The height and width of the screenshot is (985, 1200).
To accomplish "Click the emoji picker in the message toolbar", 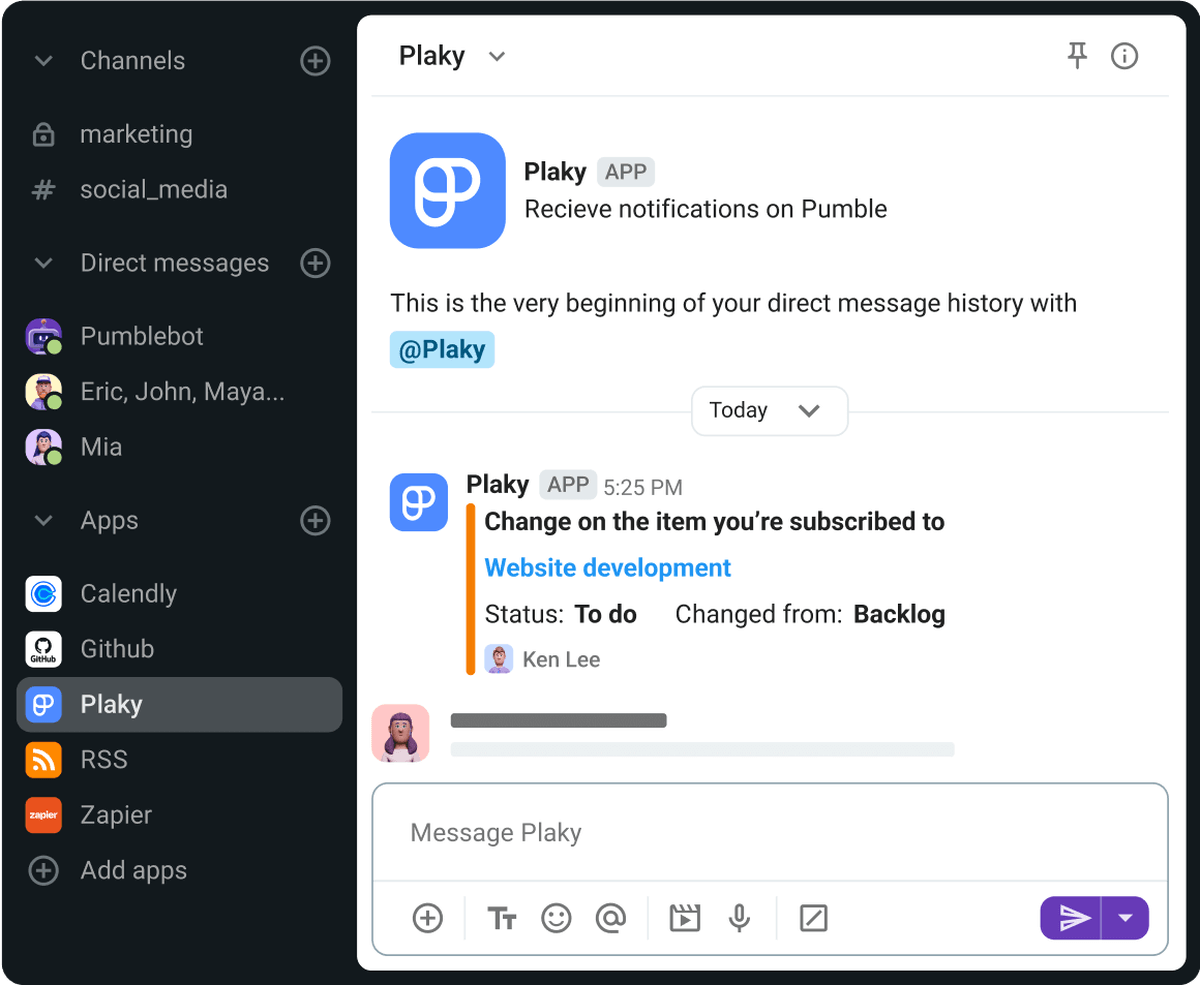I will tap(556, 918).
